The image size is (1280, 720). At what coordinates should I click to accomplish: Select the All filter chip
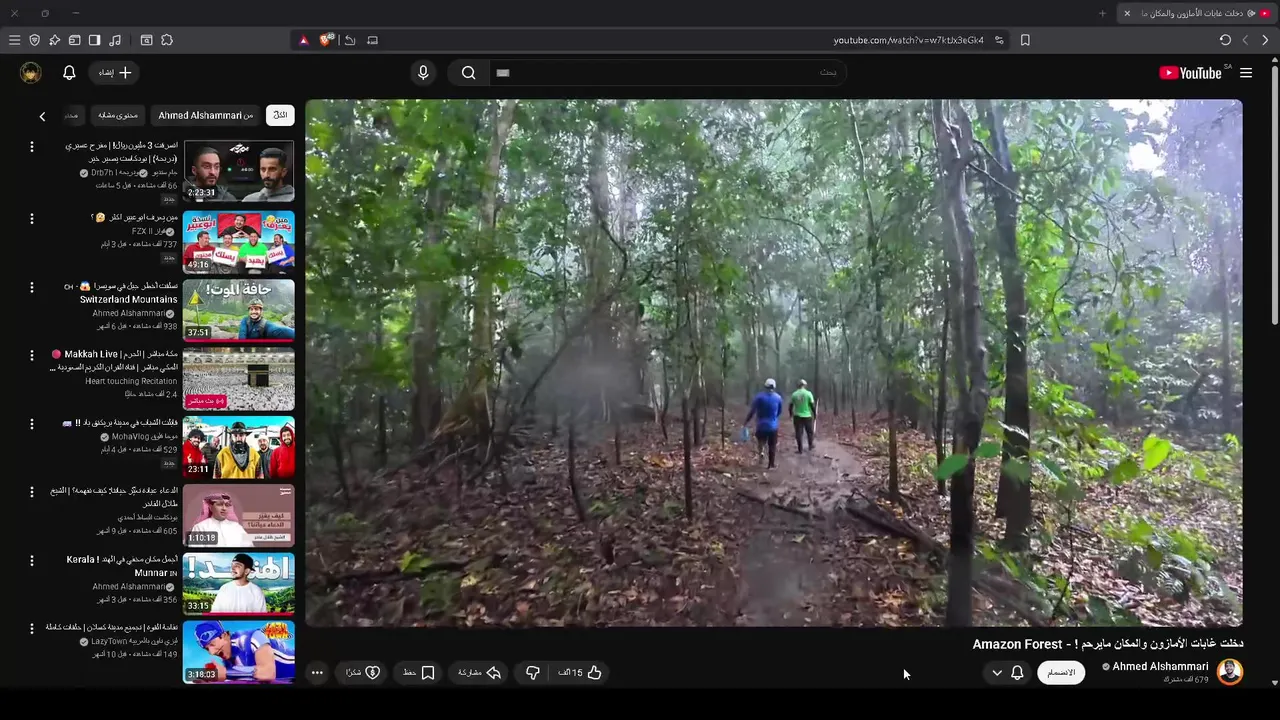coord(280,115)
